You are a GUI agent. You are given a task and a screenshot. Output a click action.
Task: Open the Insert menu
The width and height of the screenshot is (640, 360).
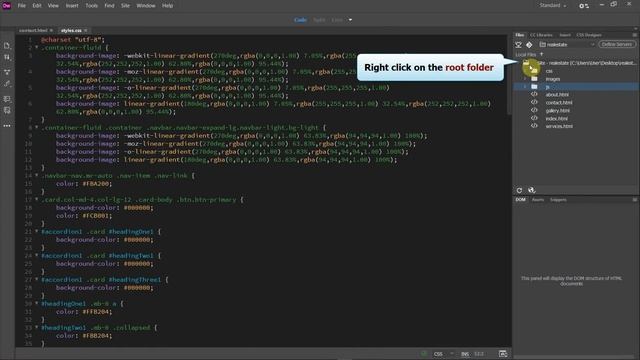point(72,6)
